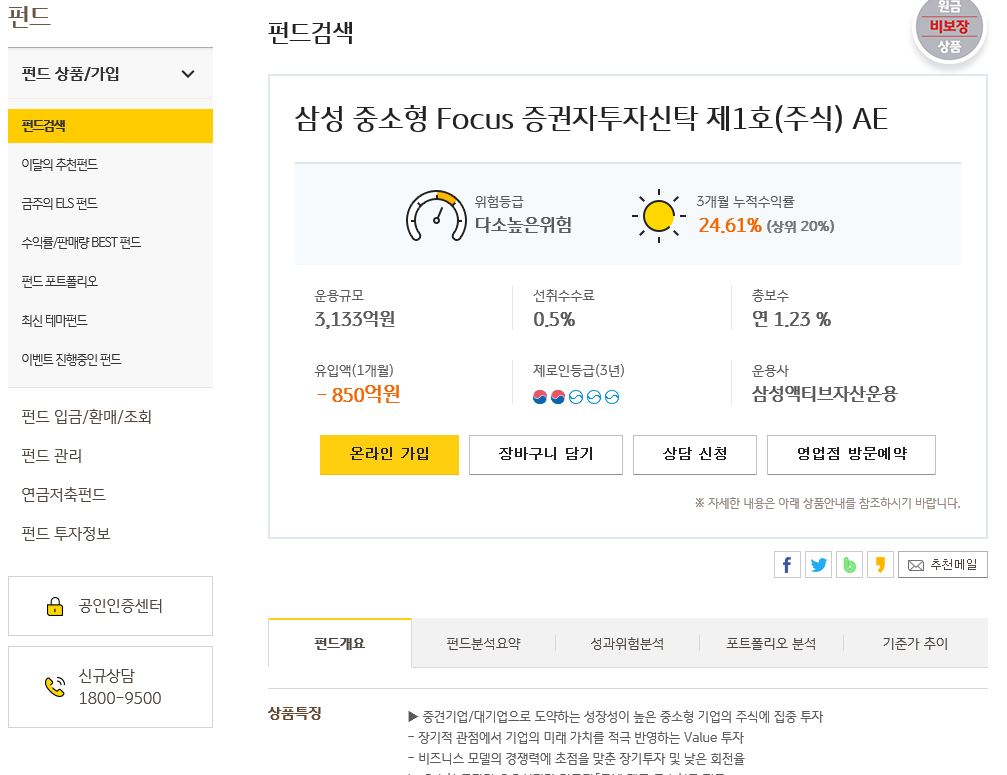Click the 상품특징 section label
Image resolution: width=1007 pixels, height=775 pixels.
click(x=295, y=713)
